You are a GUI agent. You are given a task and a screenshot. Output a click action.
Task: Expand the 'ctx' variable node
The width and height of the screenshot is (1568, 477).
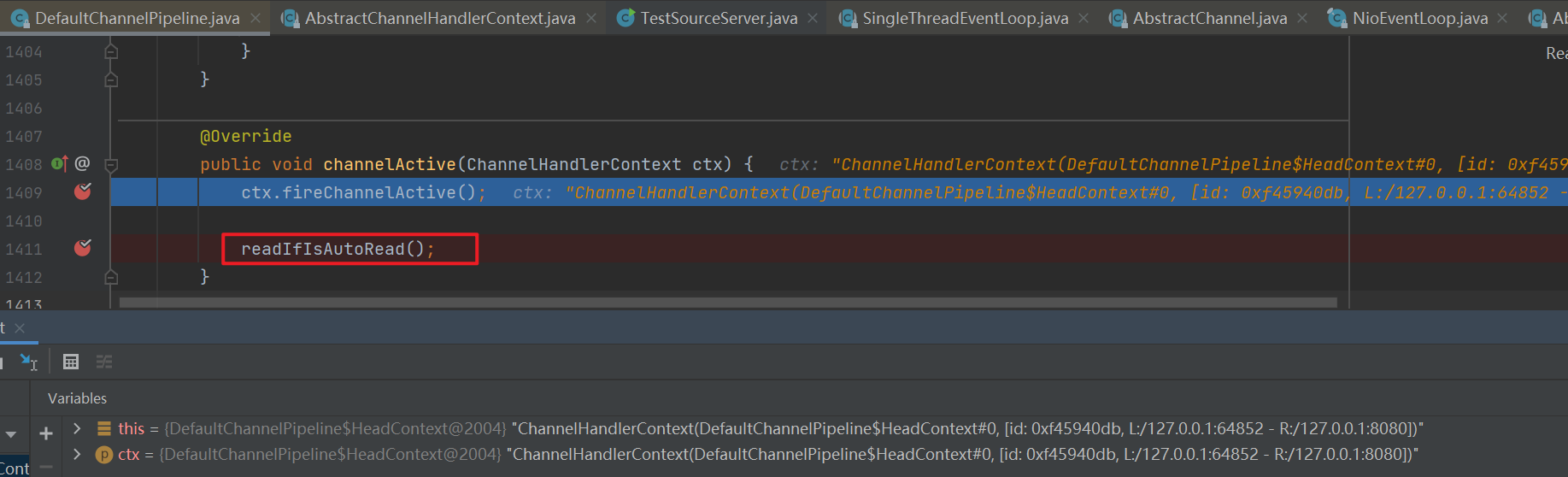[x=77, y=454]
